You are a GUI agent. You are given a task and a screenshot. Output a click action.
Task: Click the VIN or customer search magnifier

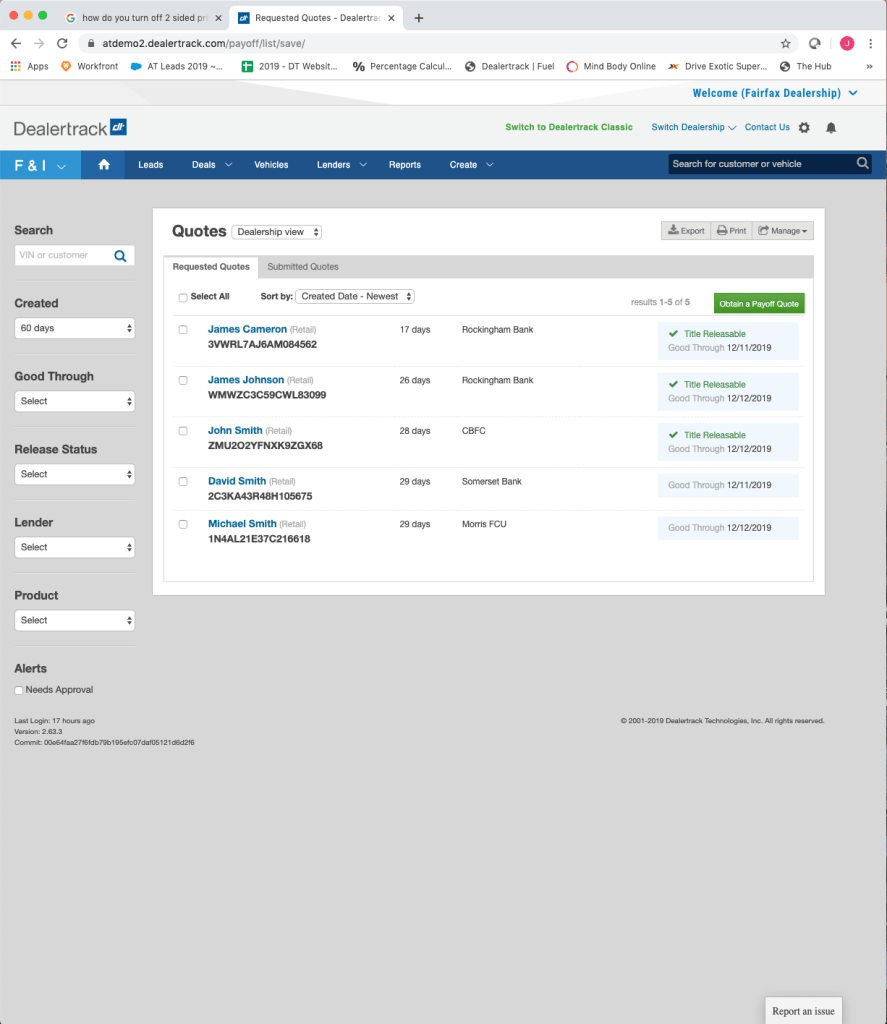[x=120, y=255]
